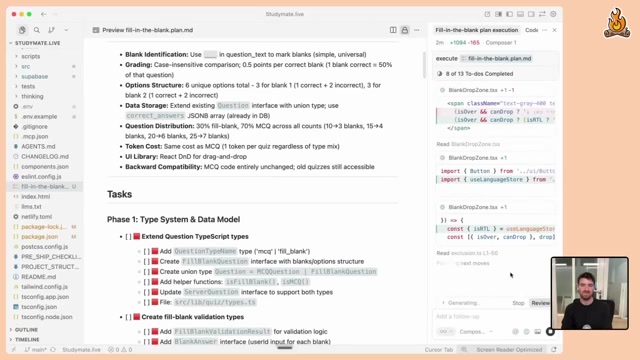The image size is (640, 360).
Task: Open the Search view icon
Action: pos(37,30)
